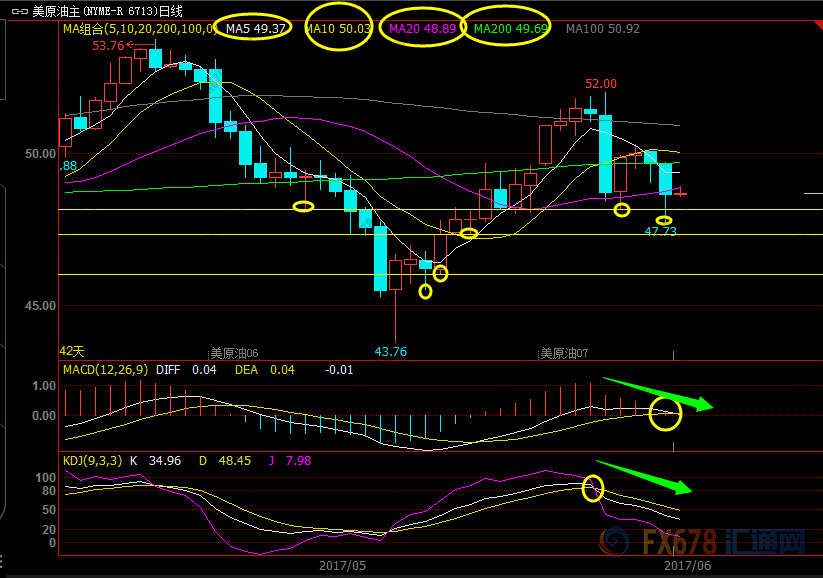Click the 美原油06 contract label
Screen dimensions: 823x578
pos(234,353)
